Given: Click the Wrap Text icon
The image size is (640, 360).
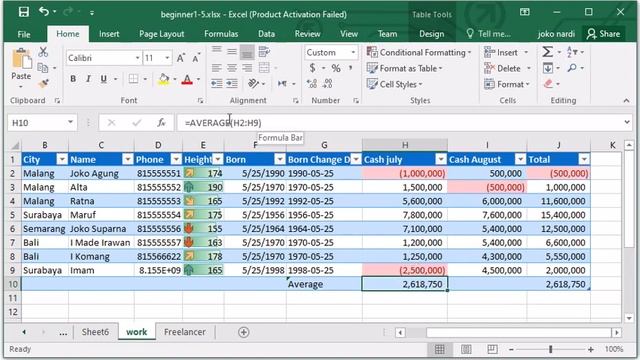Looking at the screenshot, I should coord(264,52).
